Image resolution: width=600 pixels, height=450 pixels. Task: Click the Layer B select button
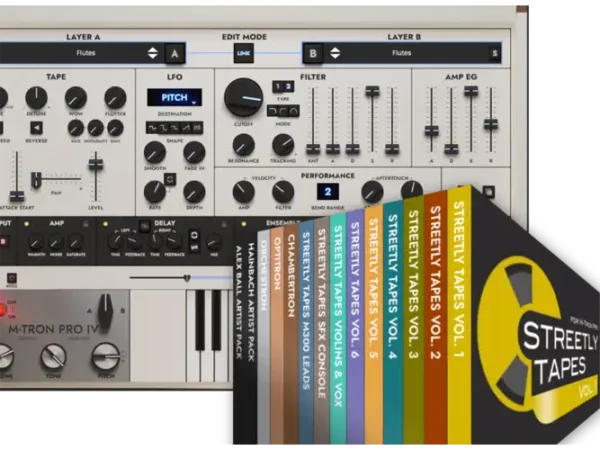pyautogui.click(x=313, y=53)
